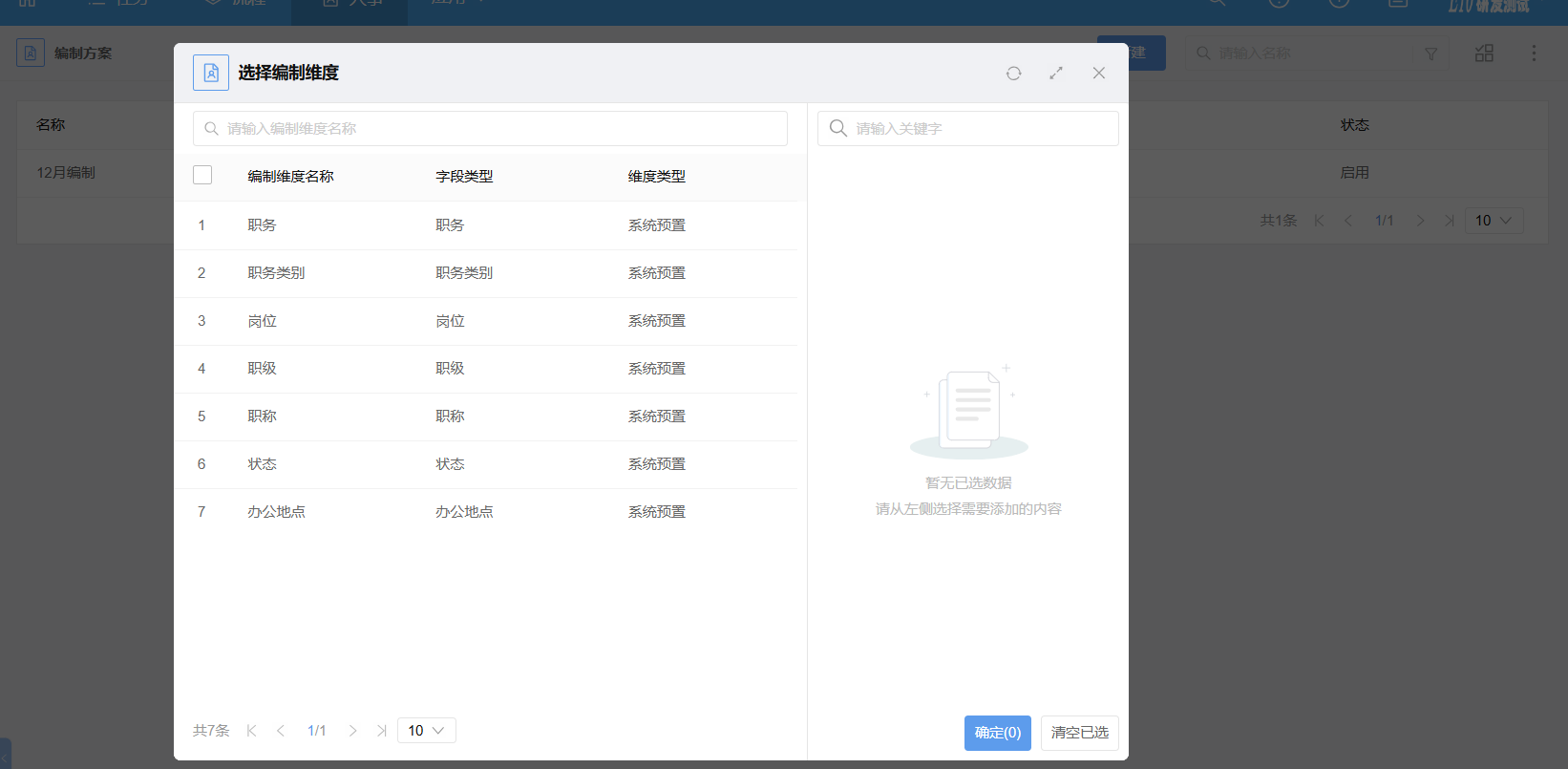Viewport: 1568px width, 769px height.
Task: Go to next page in dialog pagination
Action: pos(352,731)
